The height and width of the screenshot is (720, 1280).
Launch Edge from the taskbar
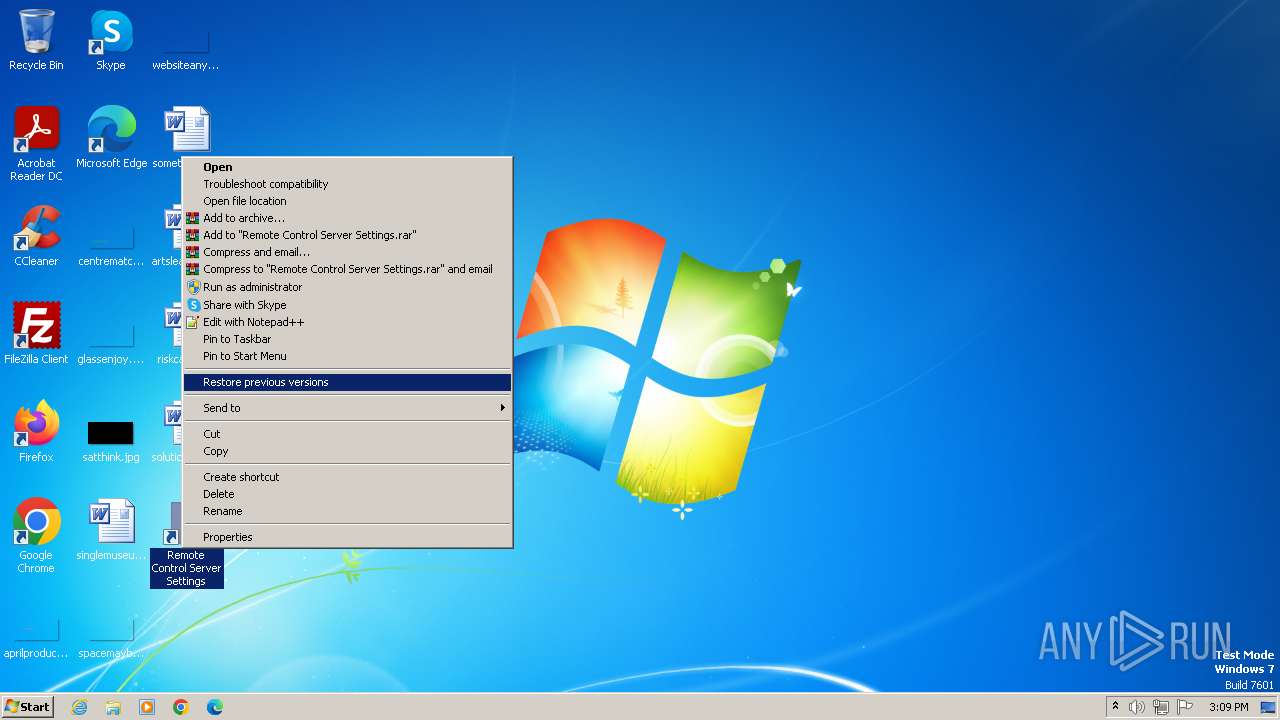coord(215,707)
